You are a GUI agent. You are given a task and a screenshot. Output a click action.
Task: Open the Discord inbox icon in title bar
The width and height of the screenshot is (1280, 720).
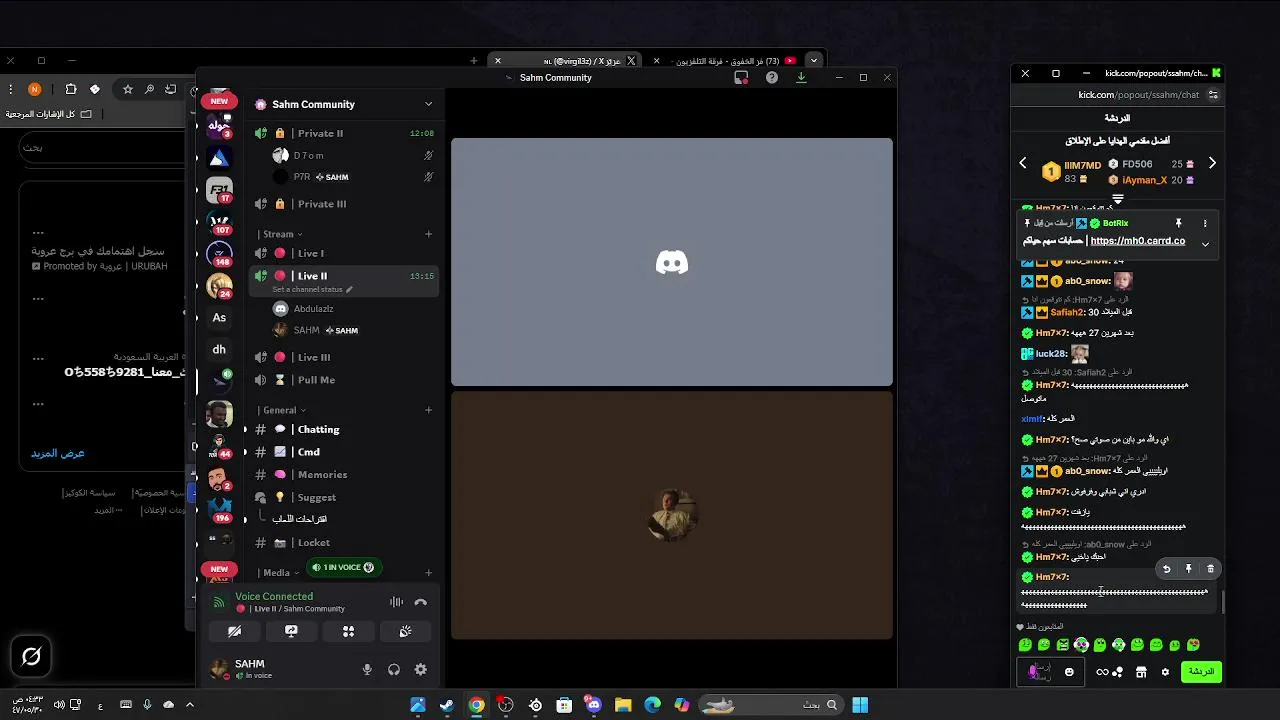(741, 77)
